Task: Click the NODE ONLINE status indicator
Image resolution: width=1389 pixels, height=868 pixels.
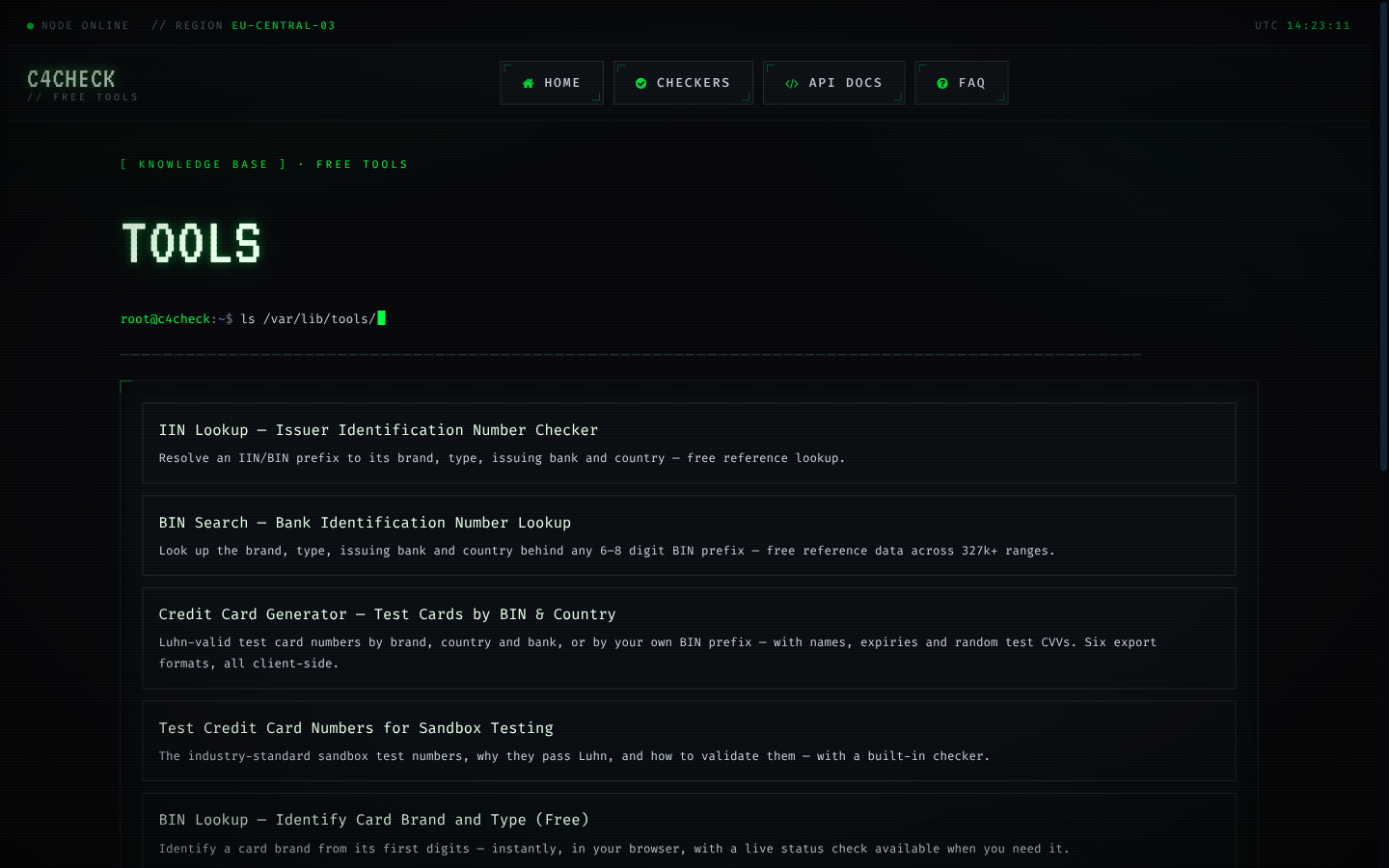Action: click(x=78, y=25)
